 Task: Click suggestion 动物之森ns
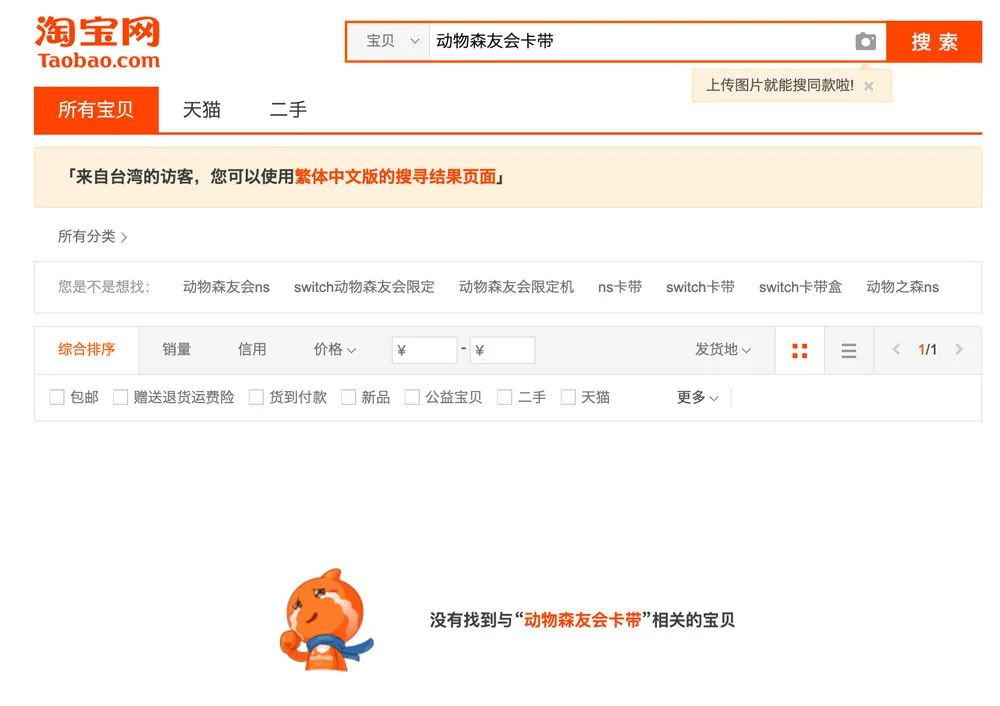point(902,287)
